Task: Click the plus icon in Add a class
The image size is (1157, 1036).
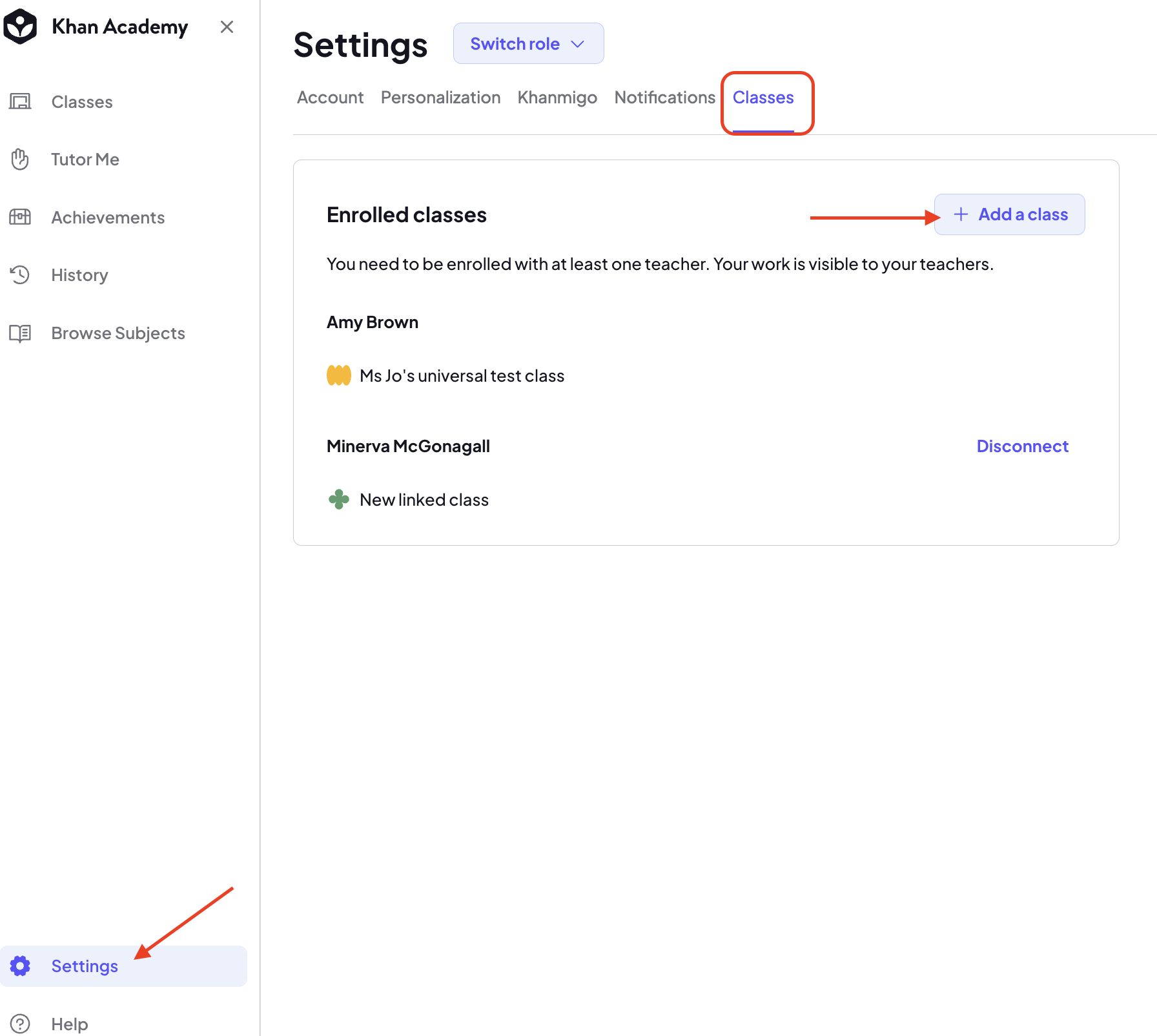Action: [961, 214]
